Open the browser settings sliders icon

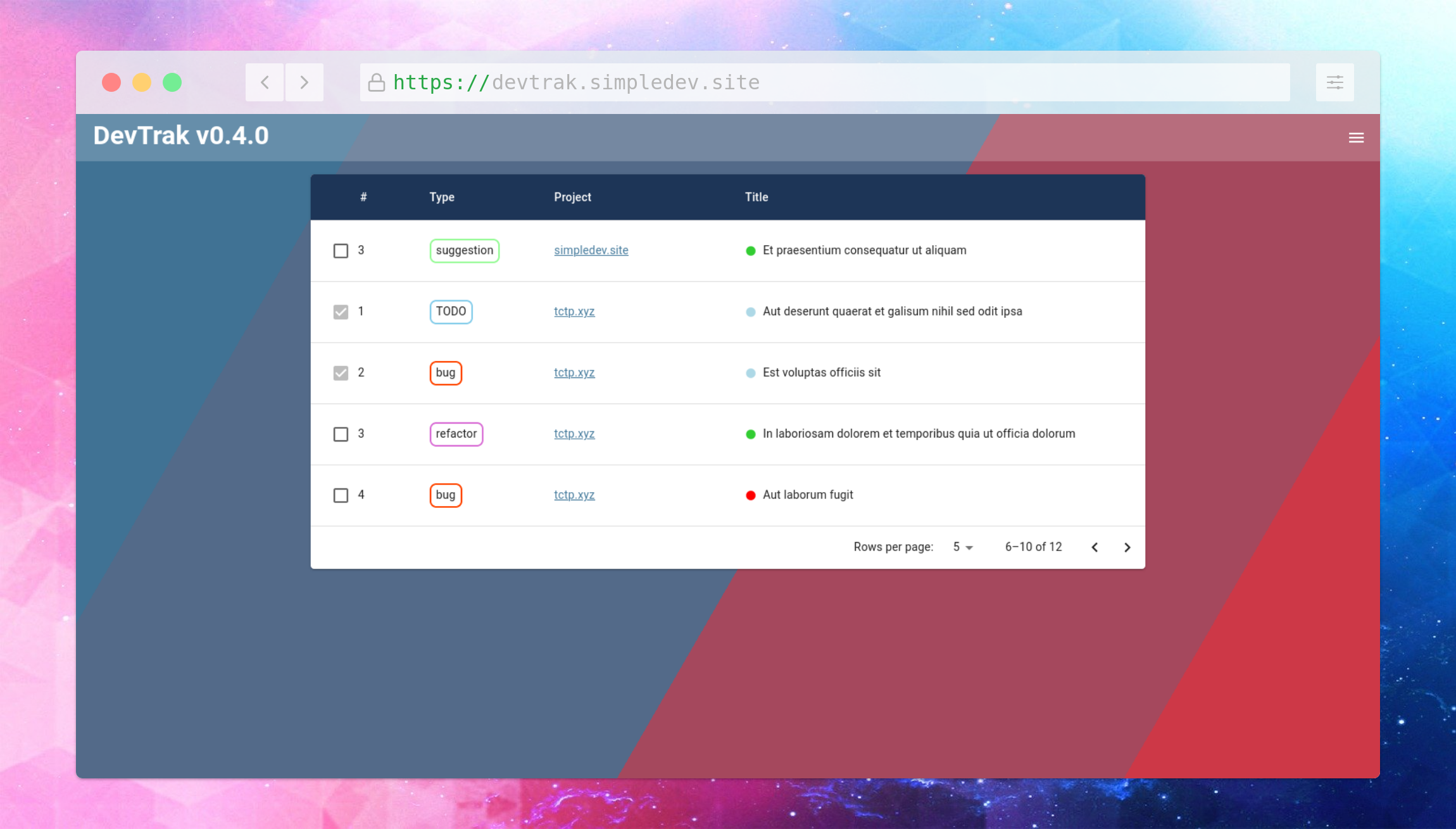coord(1334,82)
